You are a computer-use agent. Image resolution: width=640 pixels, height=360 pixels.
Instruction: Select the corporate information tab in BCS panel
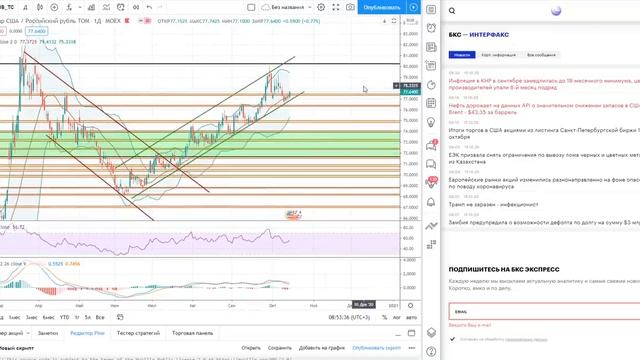click(498, 55)
